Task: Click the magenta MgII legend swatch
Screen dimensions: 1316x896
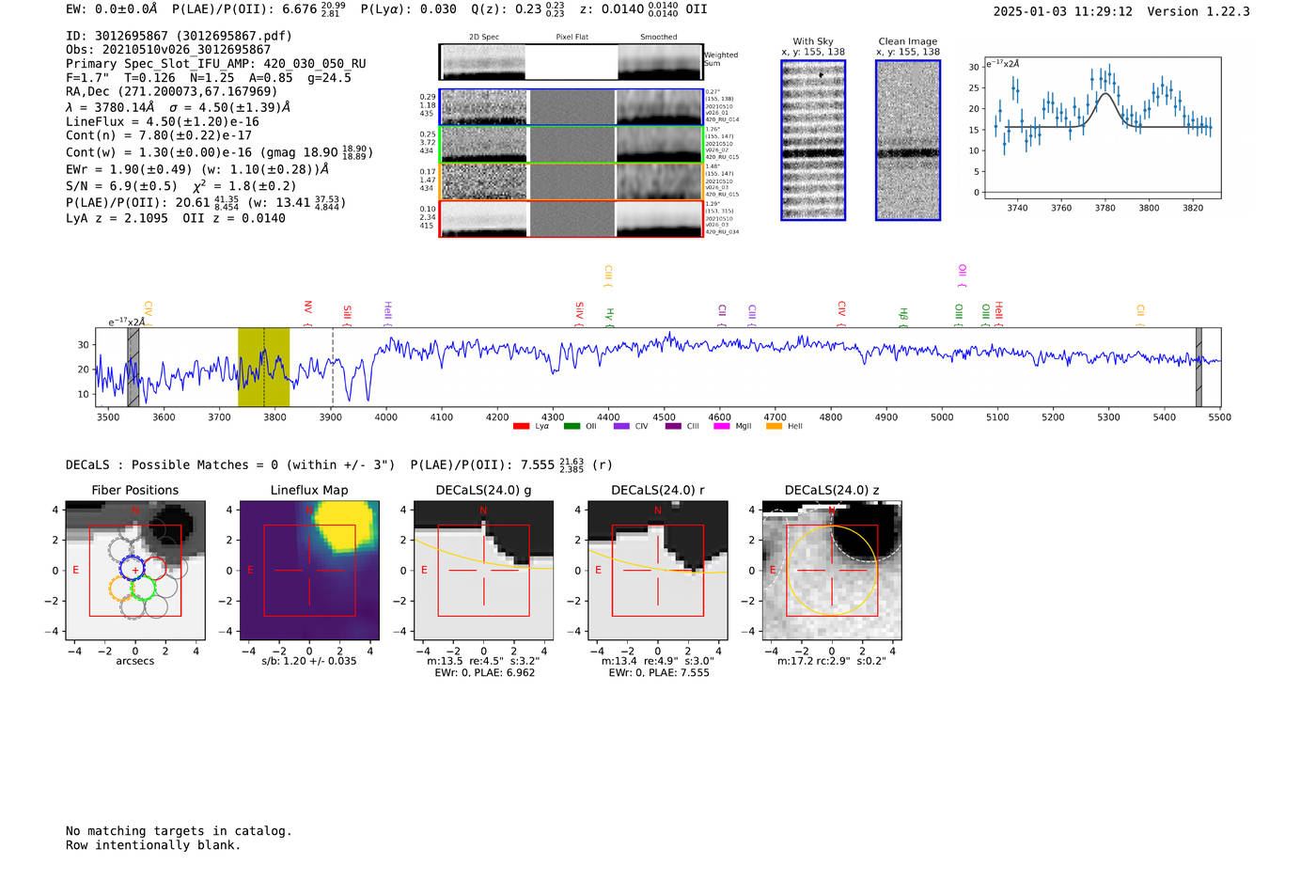Action: coord(722,426)
